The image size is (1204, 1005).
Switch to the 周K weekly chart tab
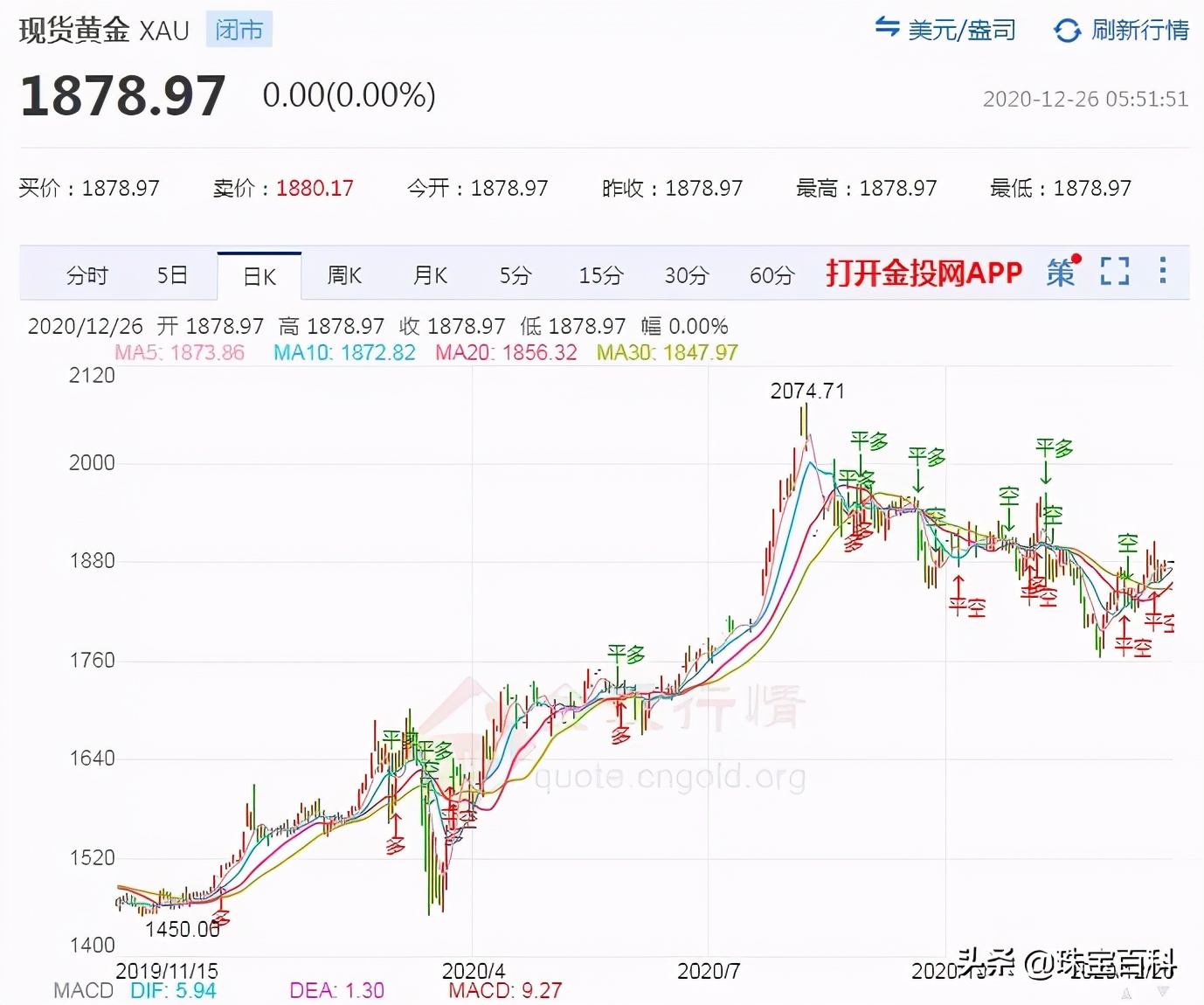pos(344,274)
